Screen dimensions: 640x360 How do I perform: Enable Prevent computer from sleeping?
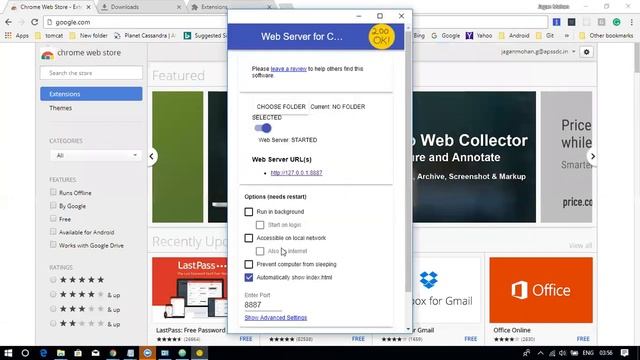point(249,264)
